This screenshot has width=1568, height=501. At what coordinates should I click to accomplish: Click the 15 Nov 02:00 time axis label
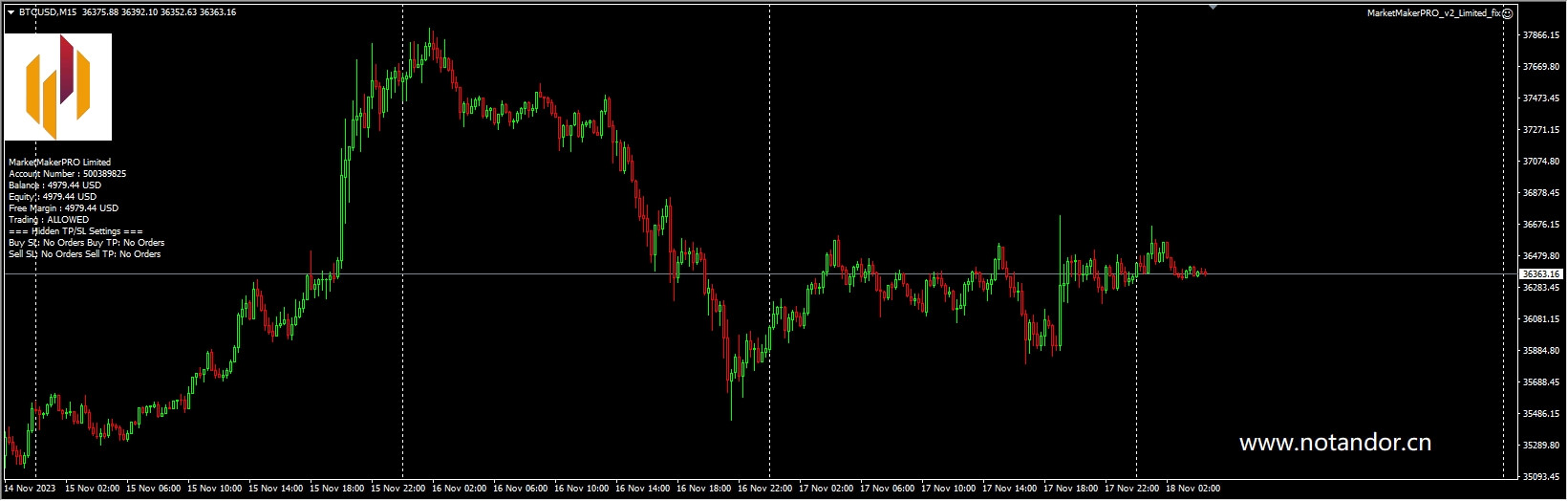93,489
